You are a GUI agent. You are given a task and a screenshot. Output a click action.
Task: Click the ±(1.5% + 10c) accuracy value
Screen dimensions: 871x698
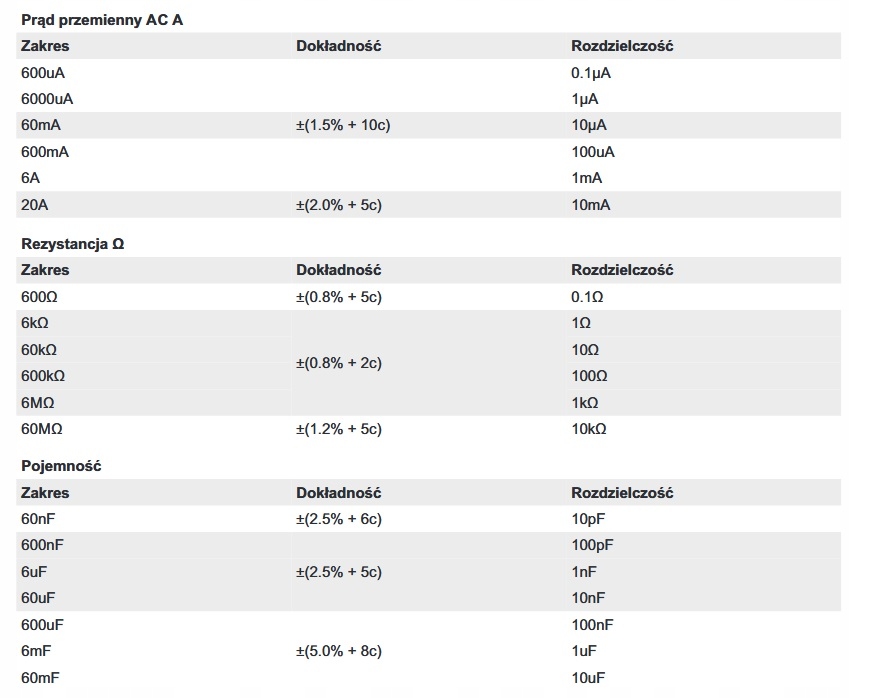tap(344, 125)
